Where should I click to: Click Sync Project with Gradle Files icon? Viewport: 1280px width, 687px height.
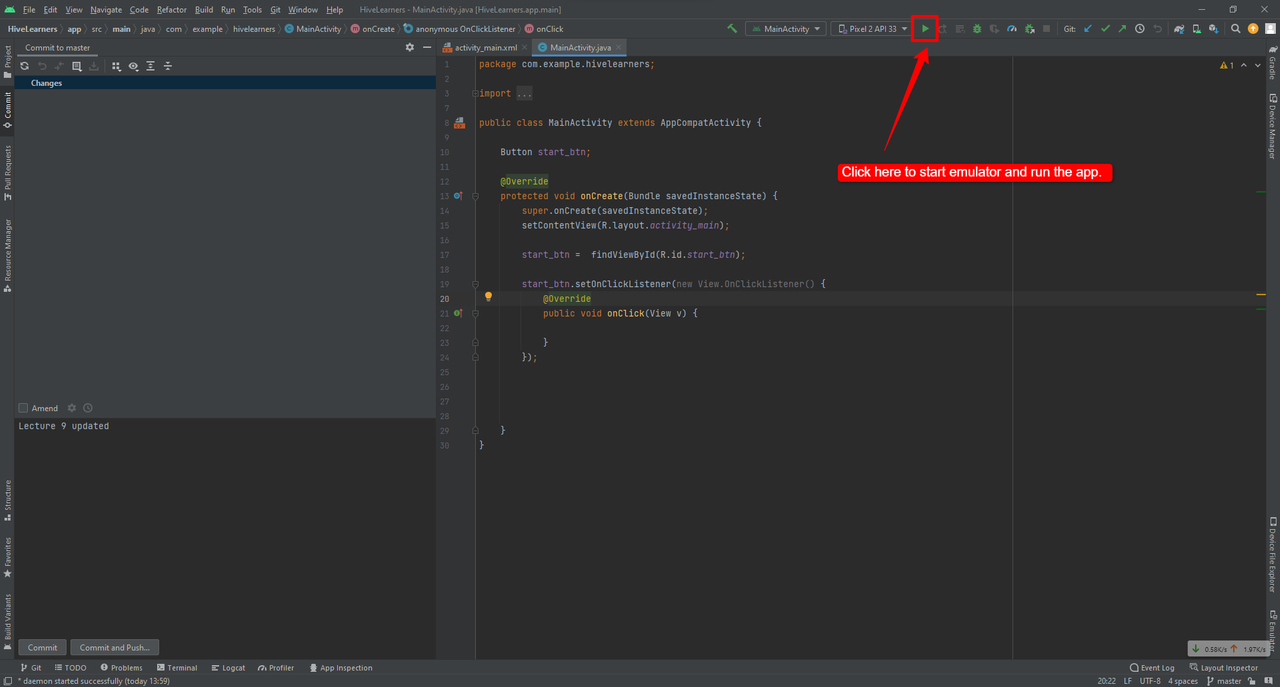(x=1179, y=29)
